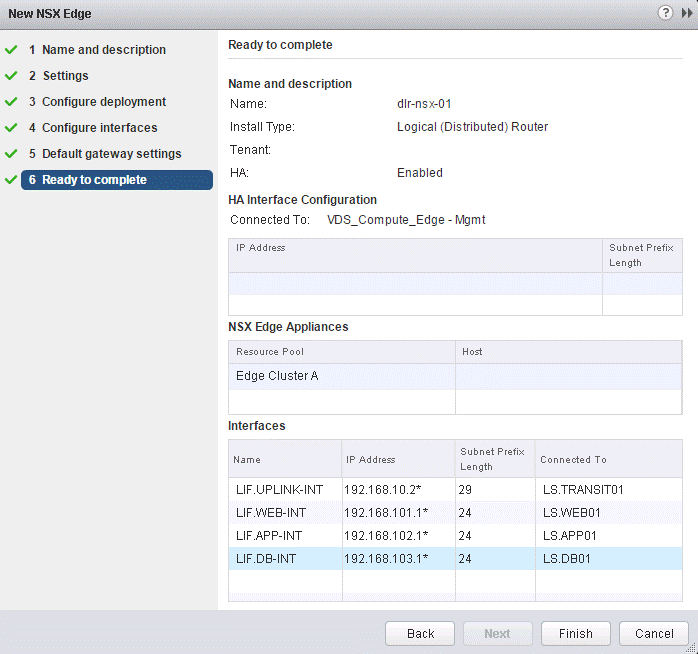
Task: Open the help question mark icon
Action: coord(665,13)
